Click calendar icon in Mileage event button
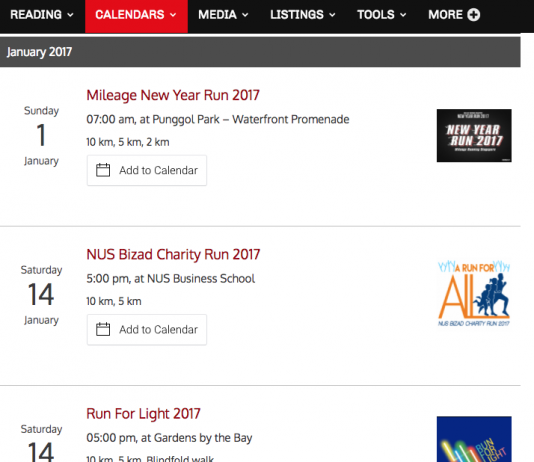This screenshot has height=462, width=534. pos(103,170)
